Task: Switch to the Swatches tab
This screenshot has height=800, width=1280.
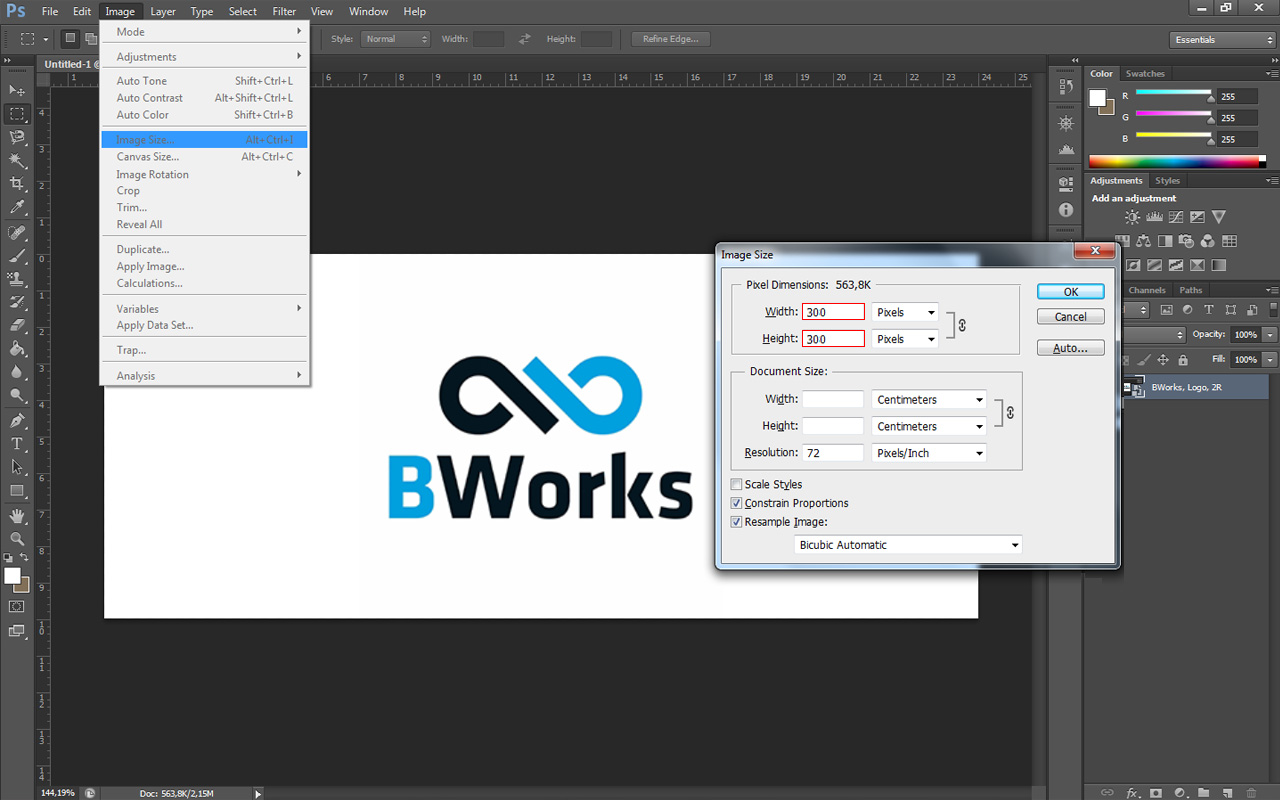Action: tap(1145, 74)
